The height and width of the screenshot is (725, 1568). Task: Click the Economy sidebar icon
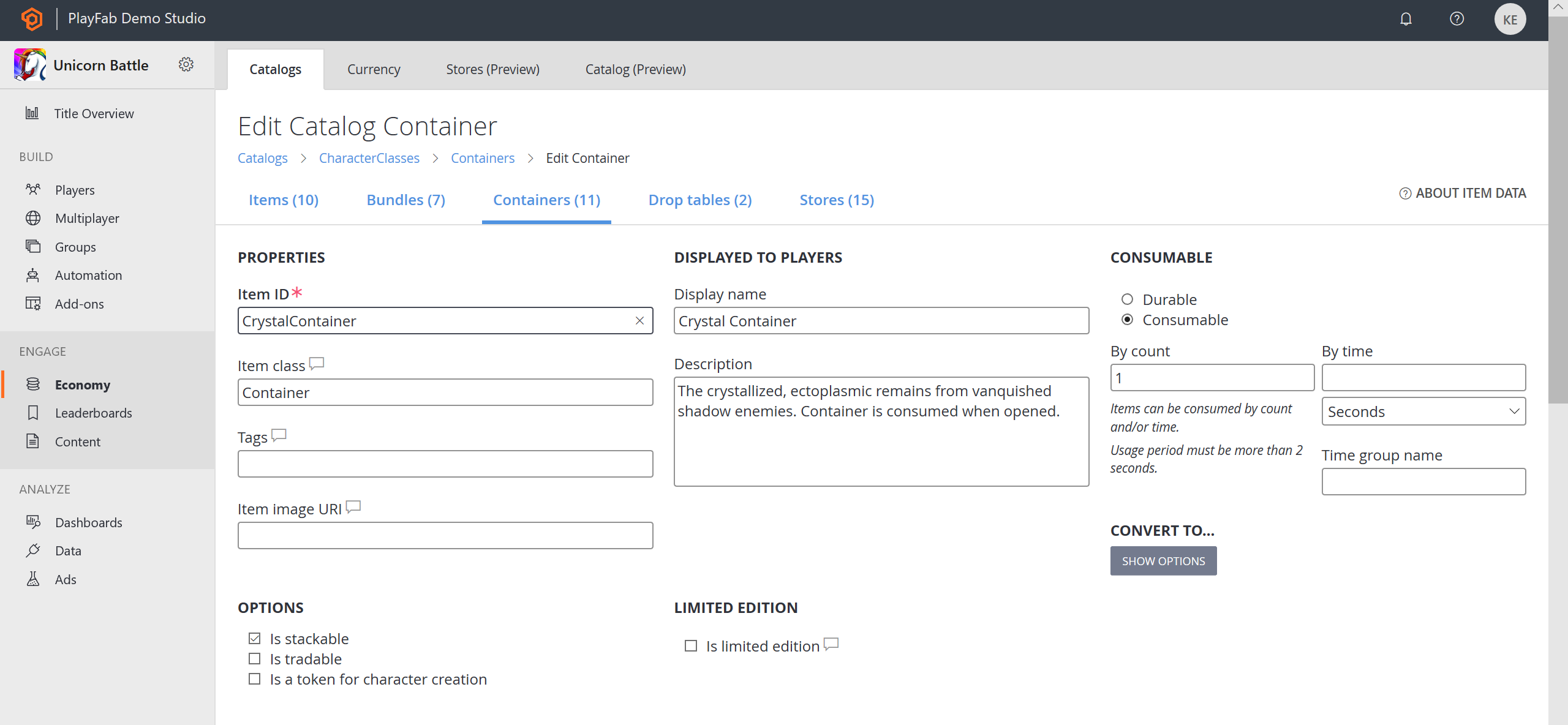point(32,384)
